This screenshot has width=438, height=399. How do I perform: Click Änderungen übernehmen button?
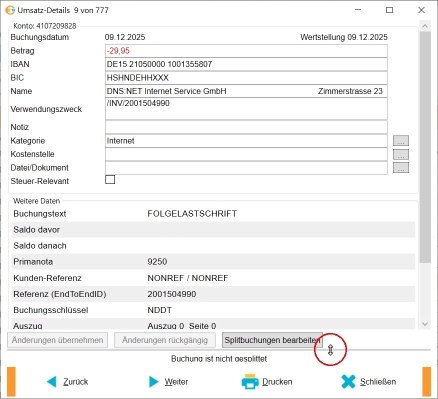[57, 340]
